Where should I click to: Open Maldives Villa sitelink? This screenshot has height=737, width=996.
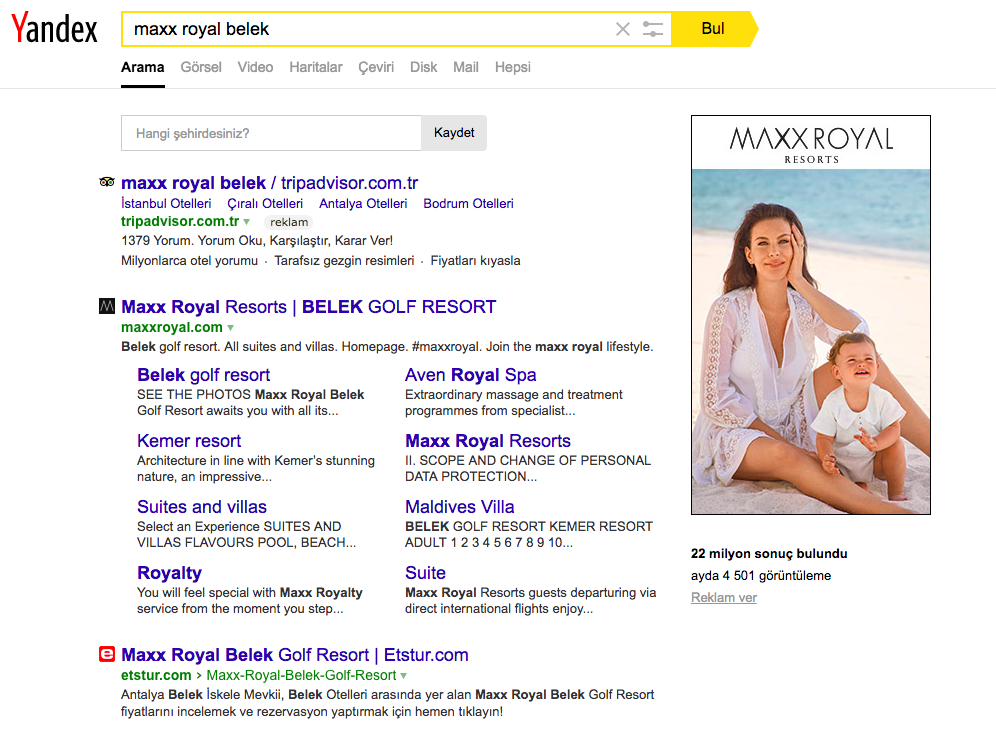(460, 507)
